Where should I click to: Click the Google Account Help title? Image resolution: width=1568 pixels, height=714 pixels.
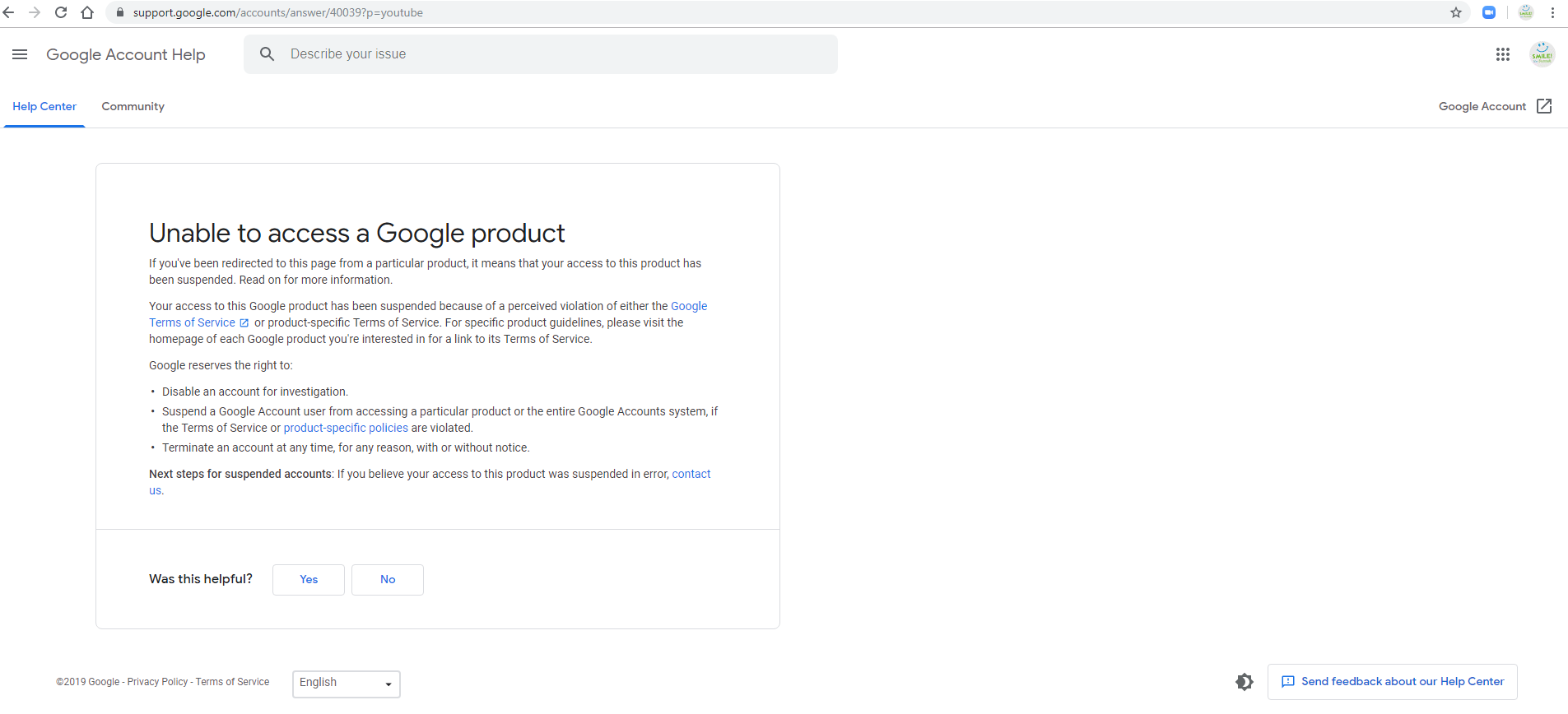(126, 54)
